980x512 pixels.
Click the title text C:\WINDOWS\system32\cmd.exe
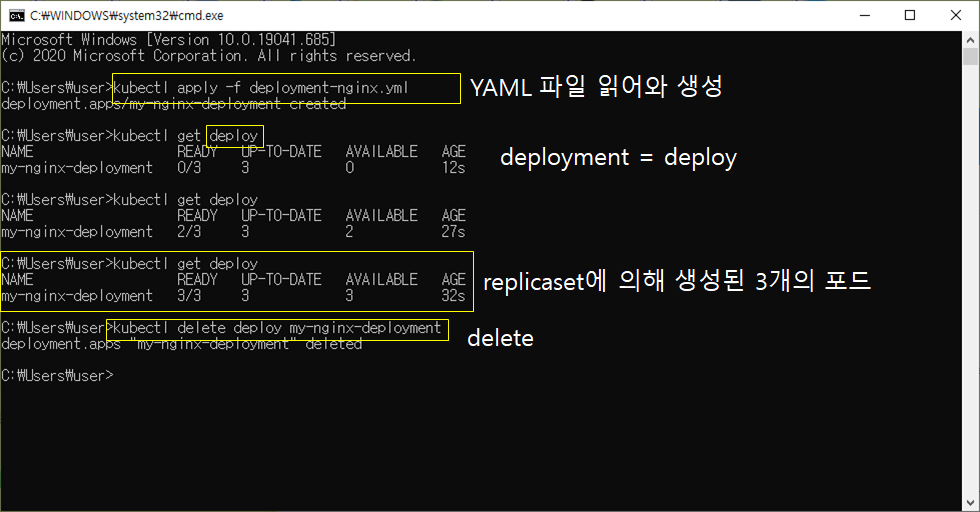[126, 15]
